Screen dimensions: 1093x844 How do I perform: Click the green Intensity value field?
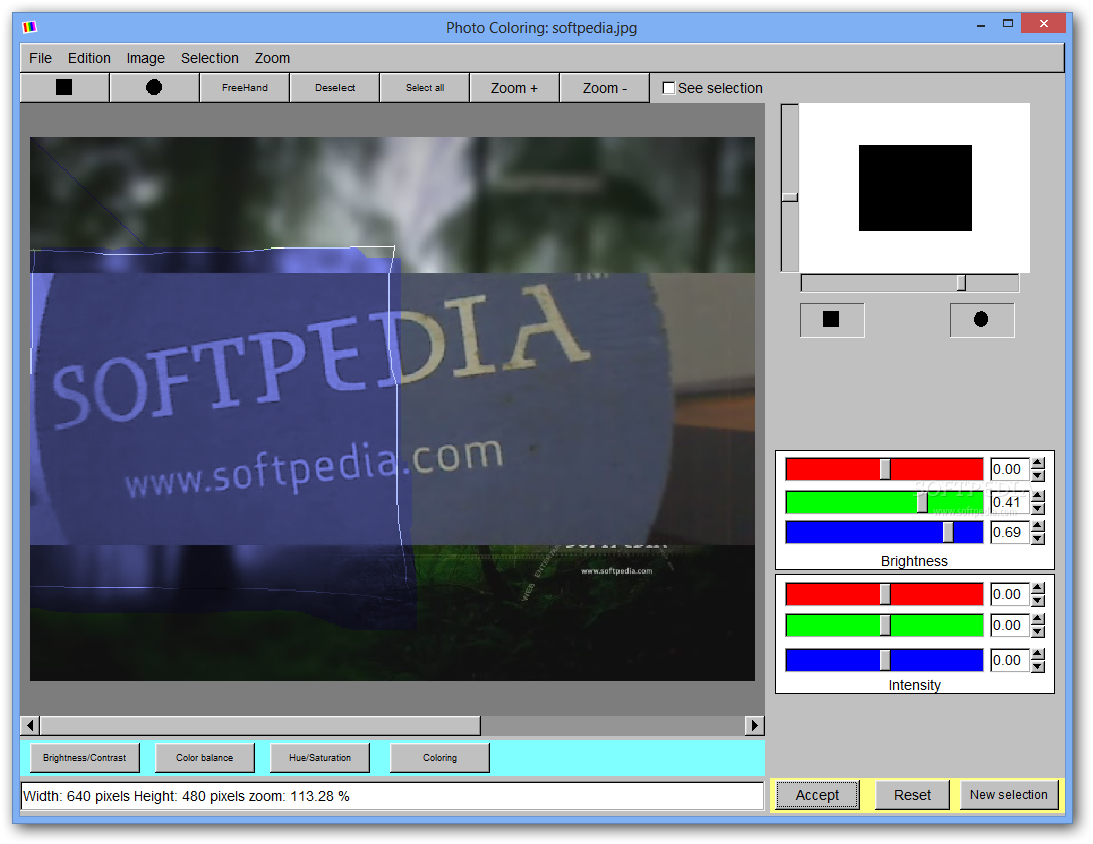pyautogui.click(x=1010, y=626)
